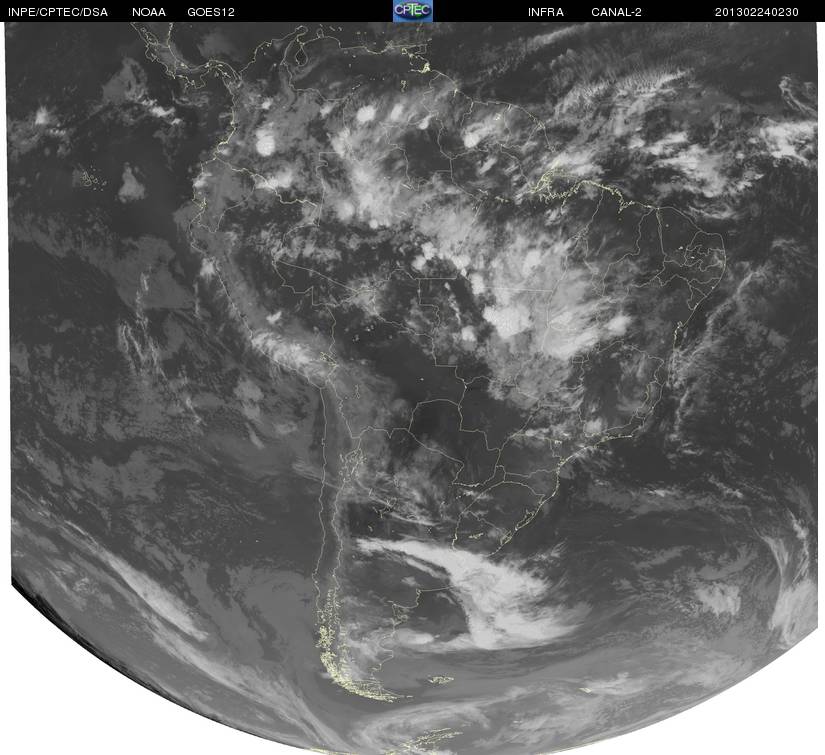Screen dimensions: 825x755
Task: Select the INPE/CPTEC/DSA header text
Action: [x=57, y=12]
